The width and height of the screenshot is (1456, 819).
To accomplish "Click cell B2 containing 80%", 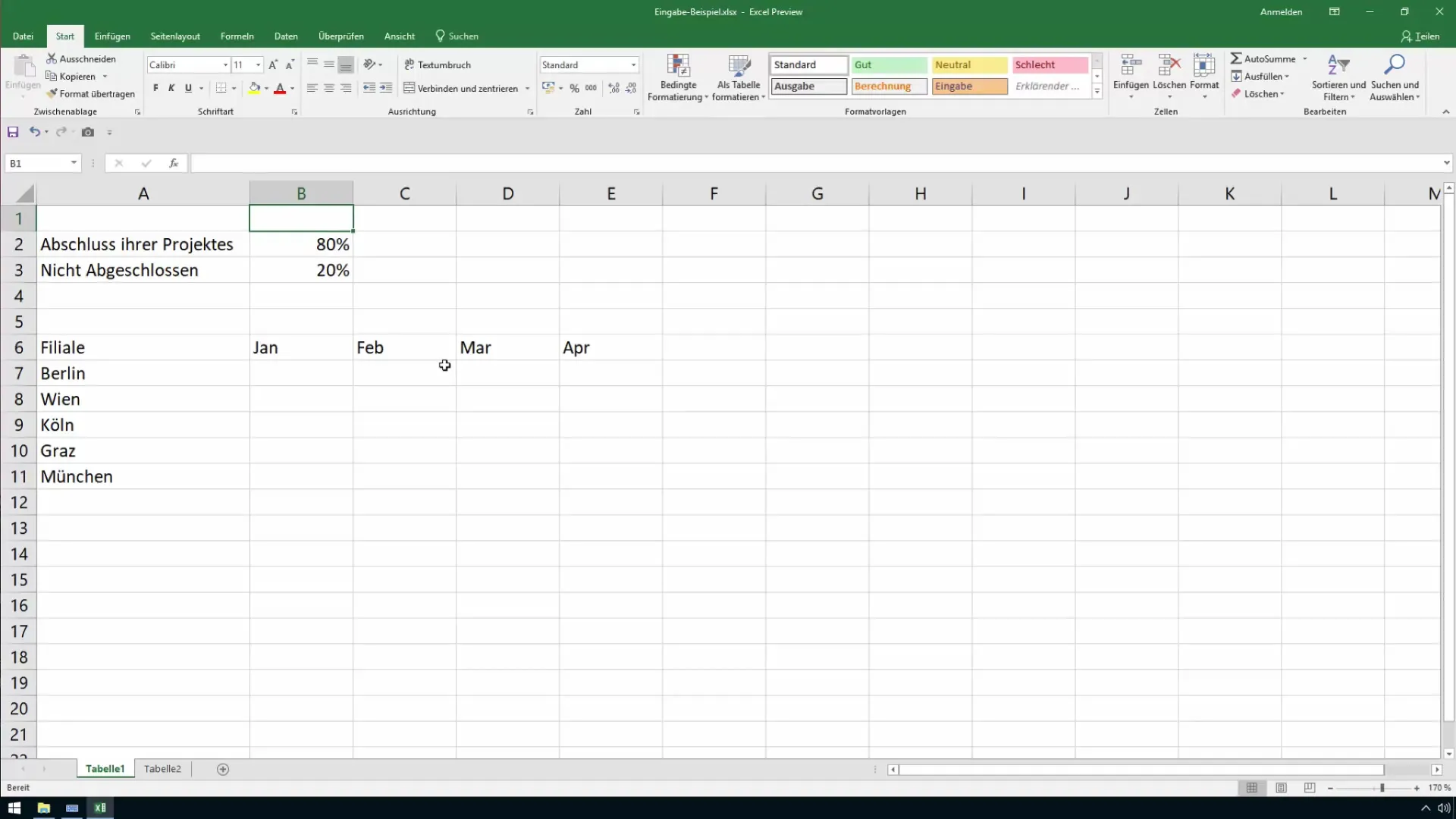I will 301,244.
